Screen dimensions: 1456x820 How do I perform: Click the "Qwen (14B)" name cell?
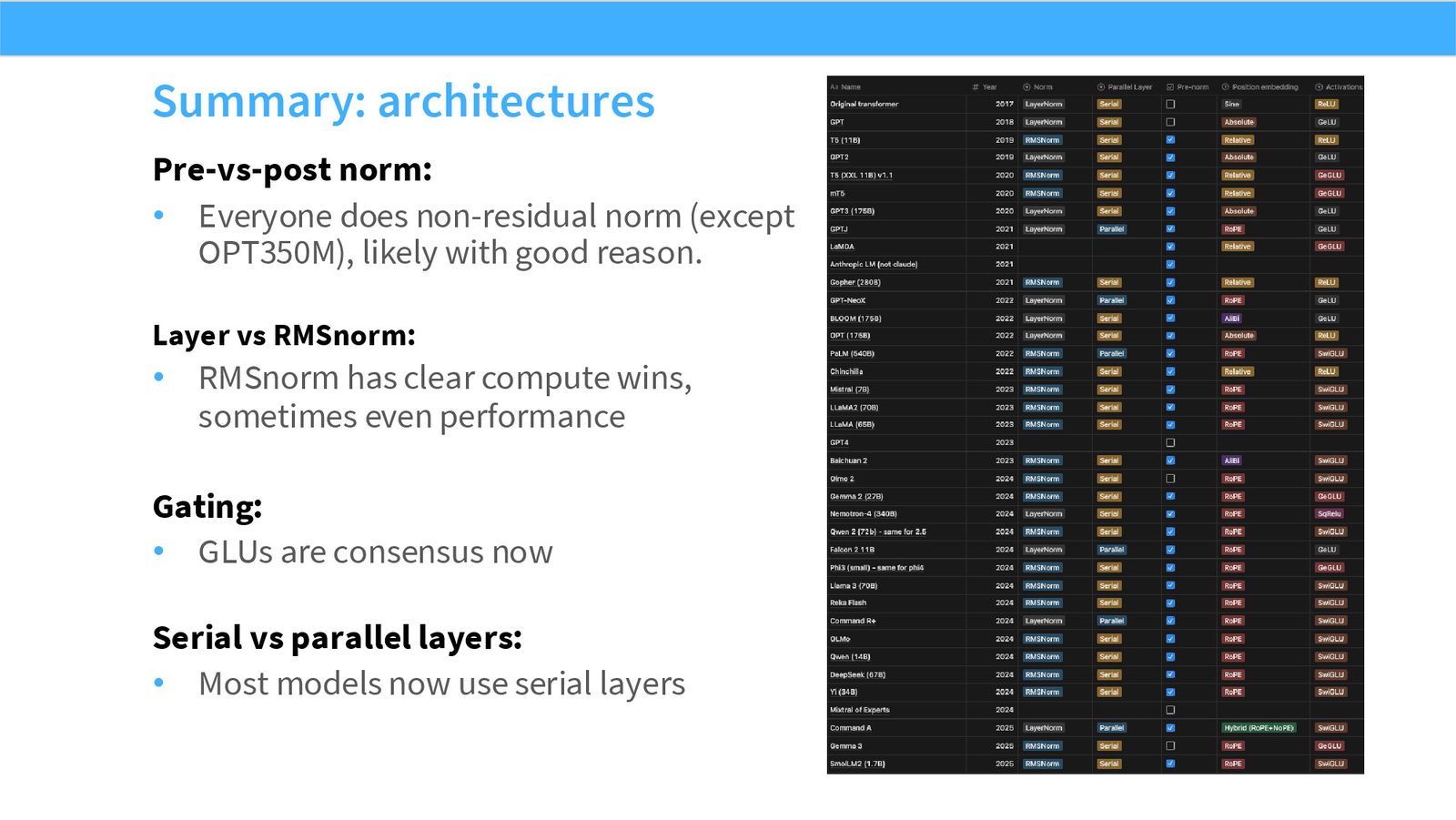(x=850, y=657)
